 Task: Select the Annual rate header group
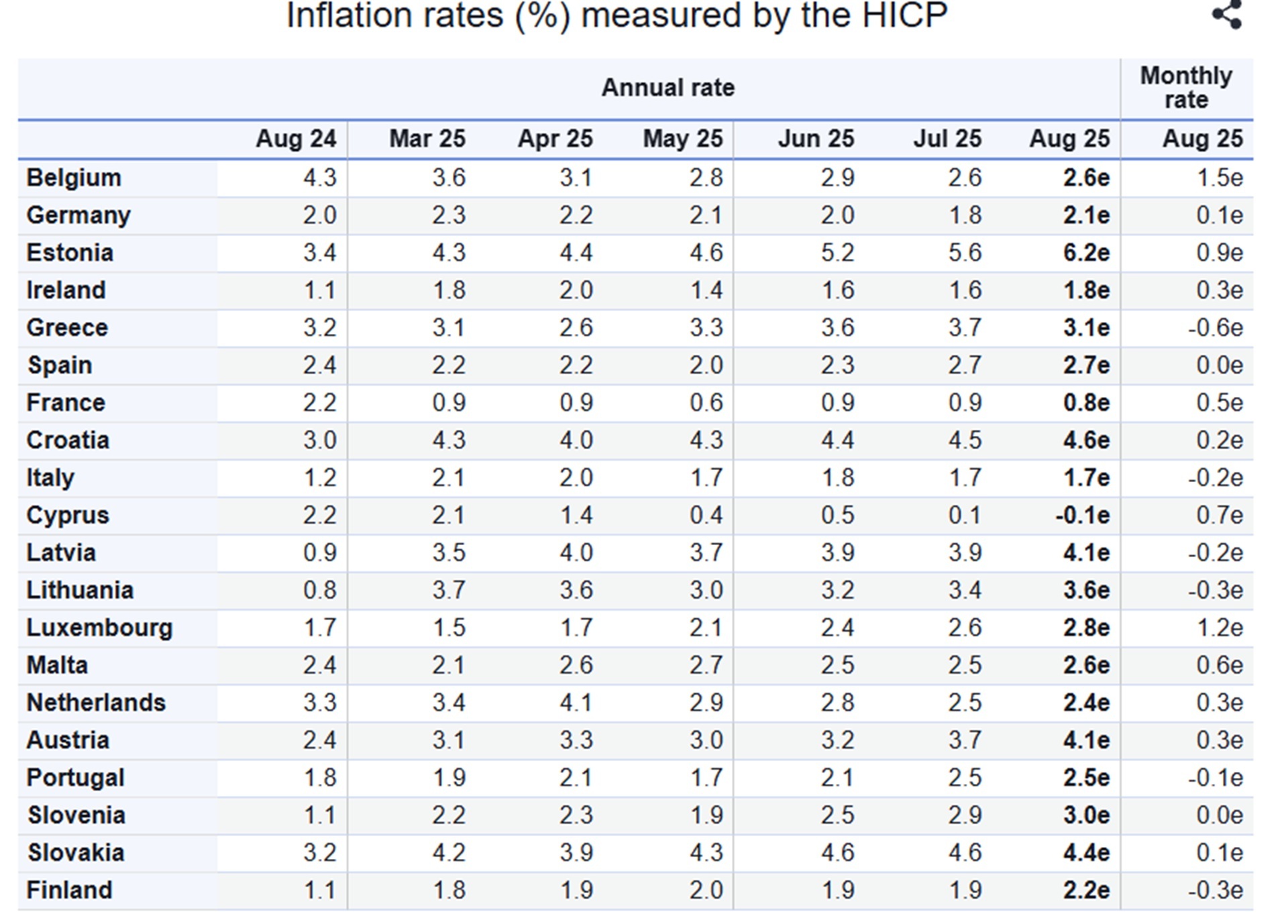point(667,88)
